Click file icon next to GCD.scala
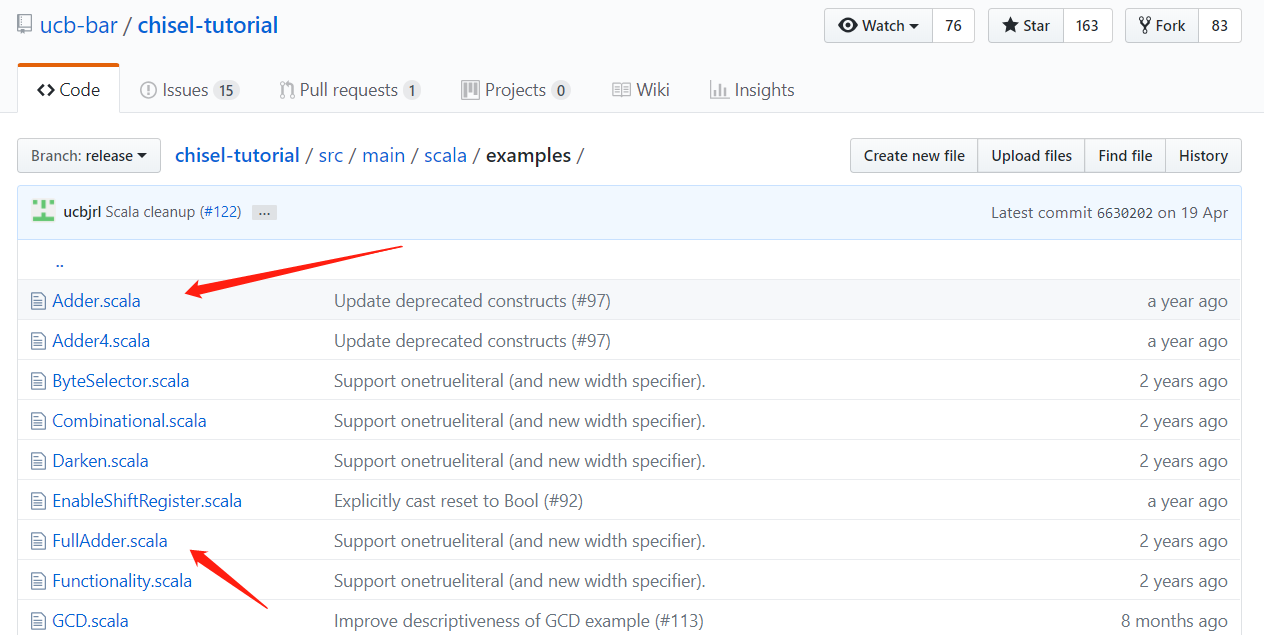 tap(38, 621)
